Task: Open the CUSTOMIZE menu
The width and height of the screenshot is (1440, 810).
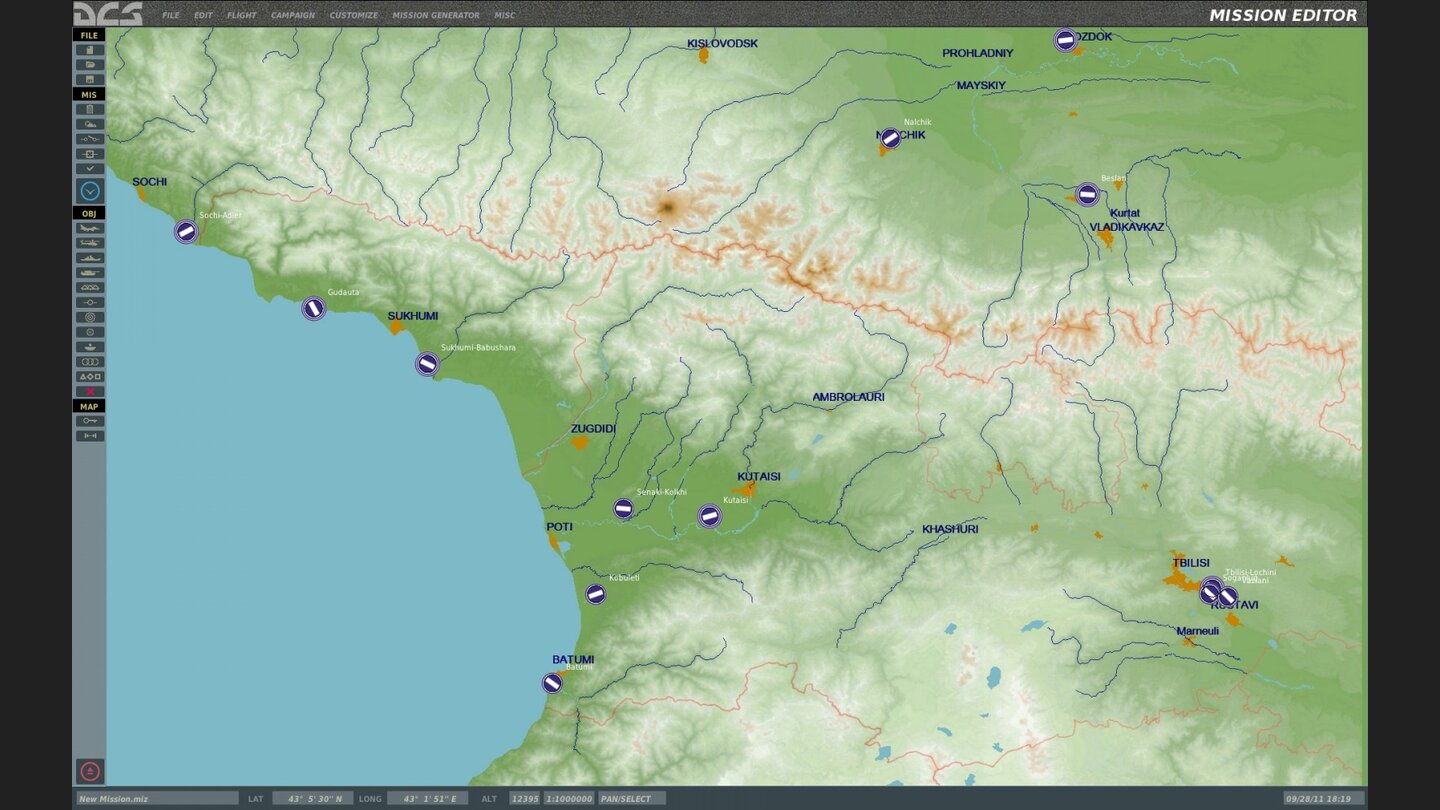Action: tap(354, 15)
